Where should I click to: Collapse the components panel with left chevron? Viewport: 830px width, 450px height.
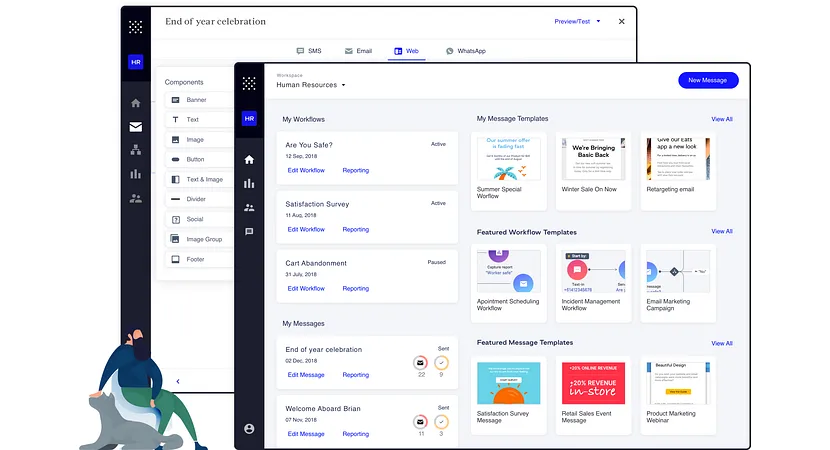pos(178,381)
